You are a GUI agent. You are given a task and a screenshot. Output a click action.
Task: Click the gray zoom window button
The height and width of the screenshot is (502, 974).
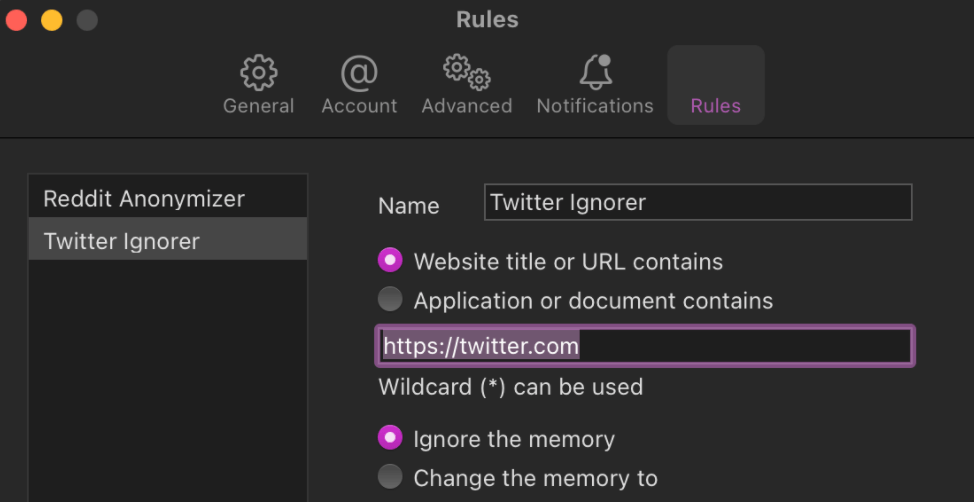(87, 20)
